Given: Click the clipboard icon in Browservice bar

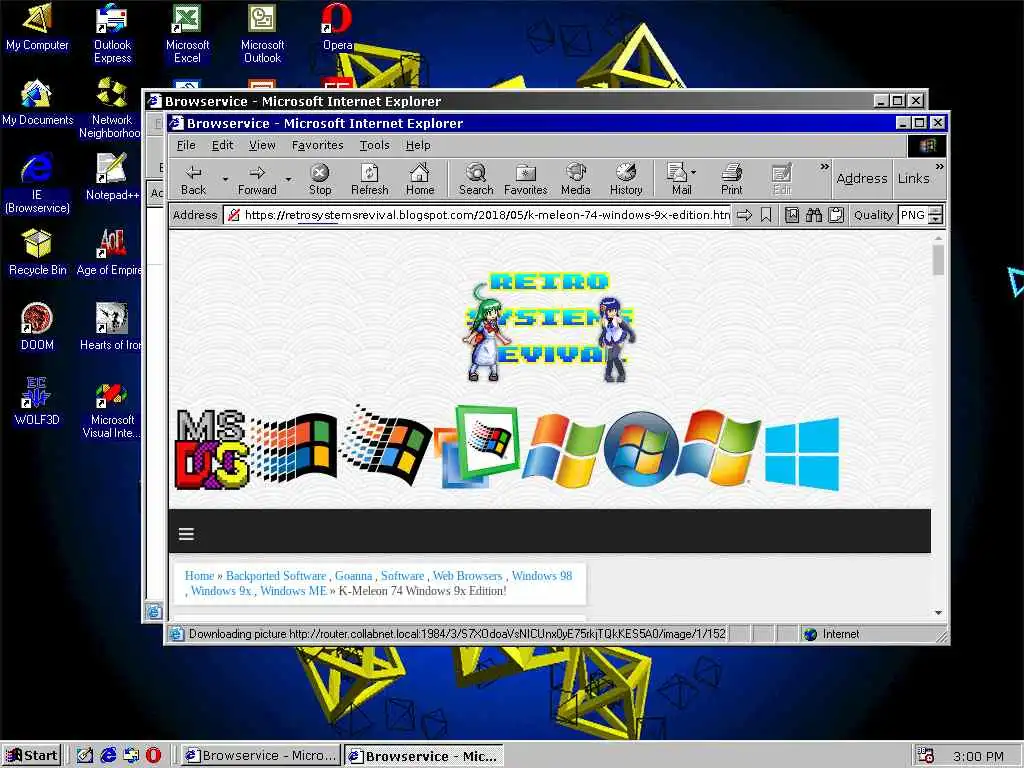Looking at the screenshot, I should 836,215.
